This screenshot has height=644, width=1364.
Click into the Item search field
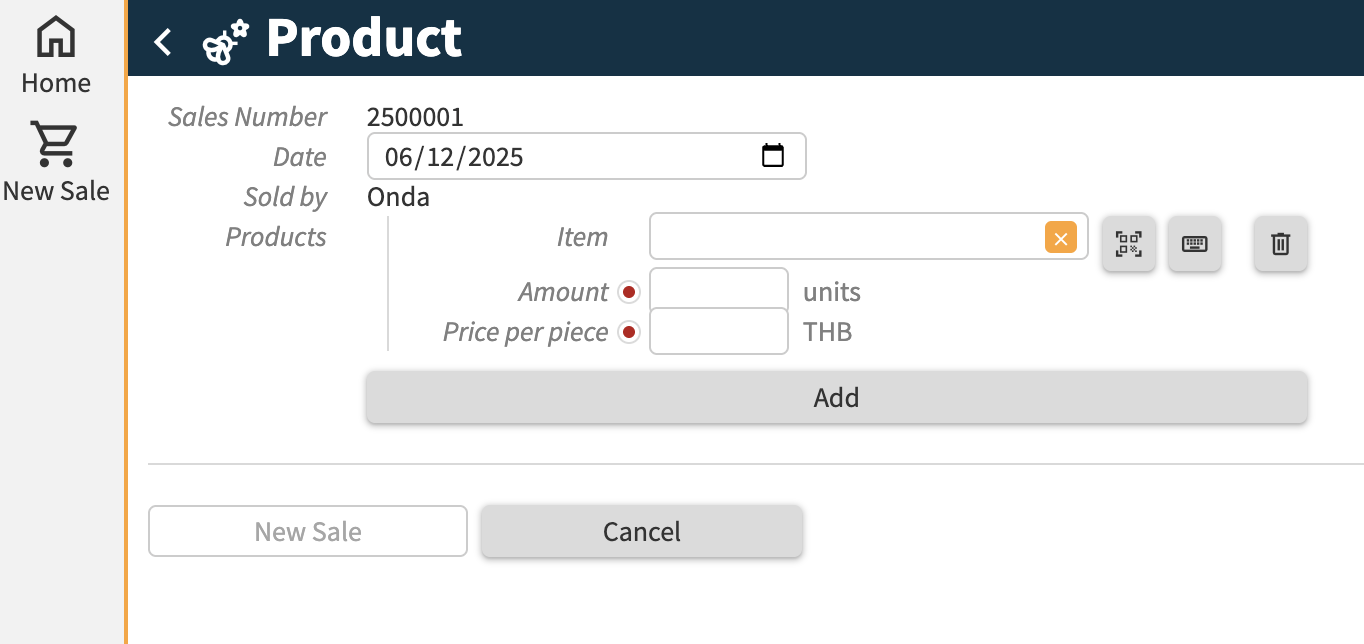845,237
